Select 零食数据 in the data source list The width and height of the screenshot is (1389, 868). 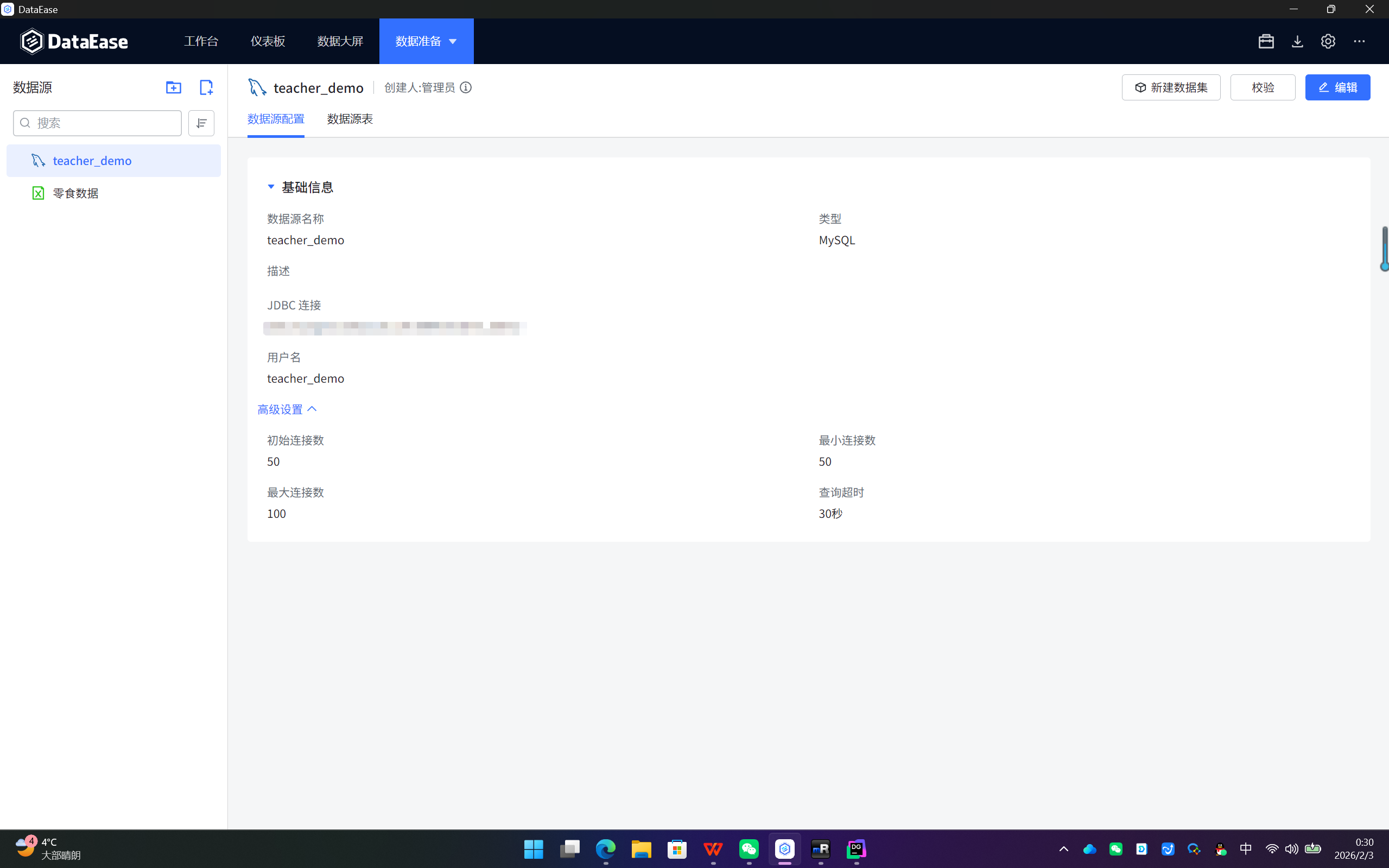[76, 193]
